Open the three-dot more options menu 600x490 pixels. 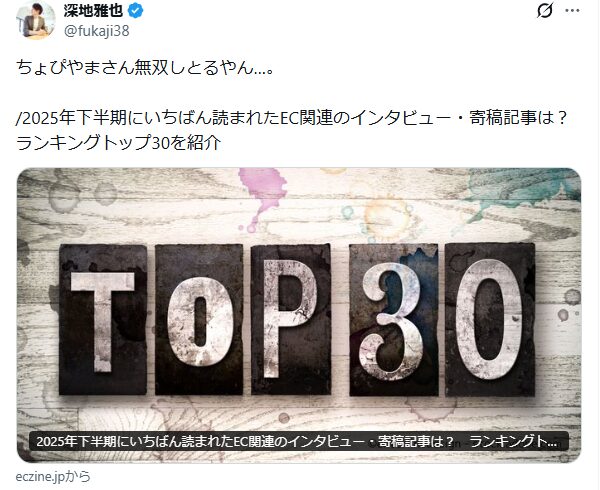[x=572, y=11]
